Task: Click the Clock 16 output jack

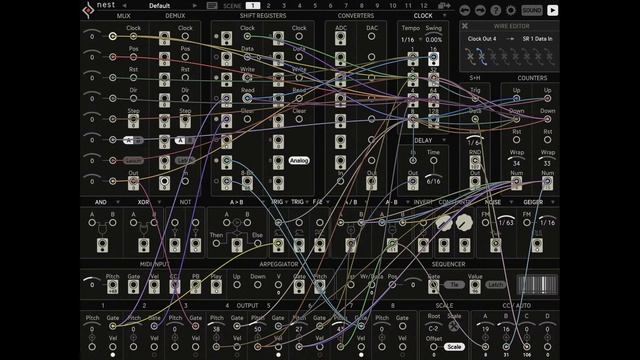Action: pyautogui.click(x=433, y=58)
